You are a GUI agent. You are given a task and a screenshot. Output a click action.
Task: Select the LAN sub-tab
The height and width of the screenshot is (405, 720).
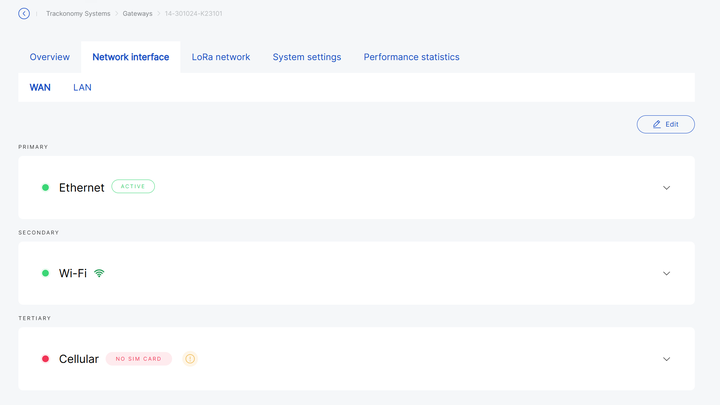tap(82, 88)
